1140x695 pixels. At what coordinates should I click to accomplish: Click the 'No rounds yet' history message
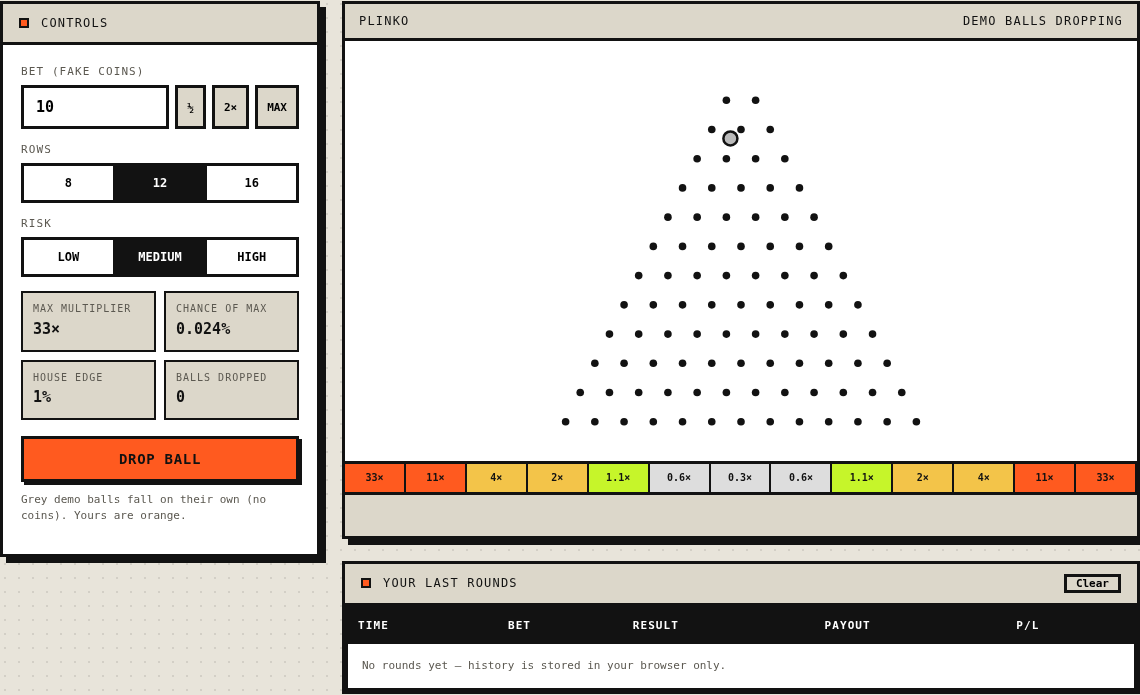(x=544, y=665)
